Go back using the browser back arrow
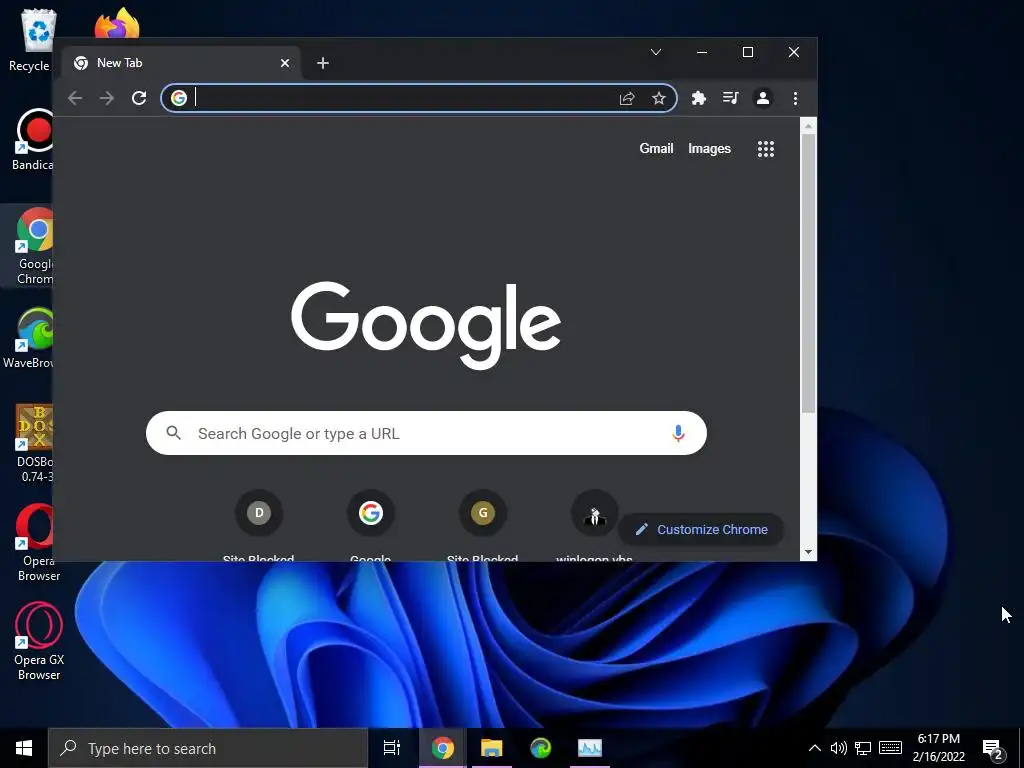 pyautogui.click(x=75, y=98)
